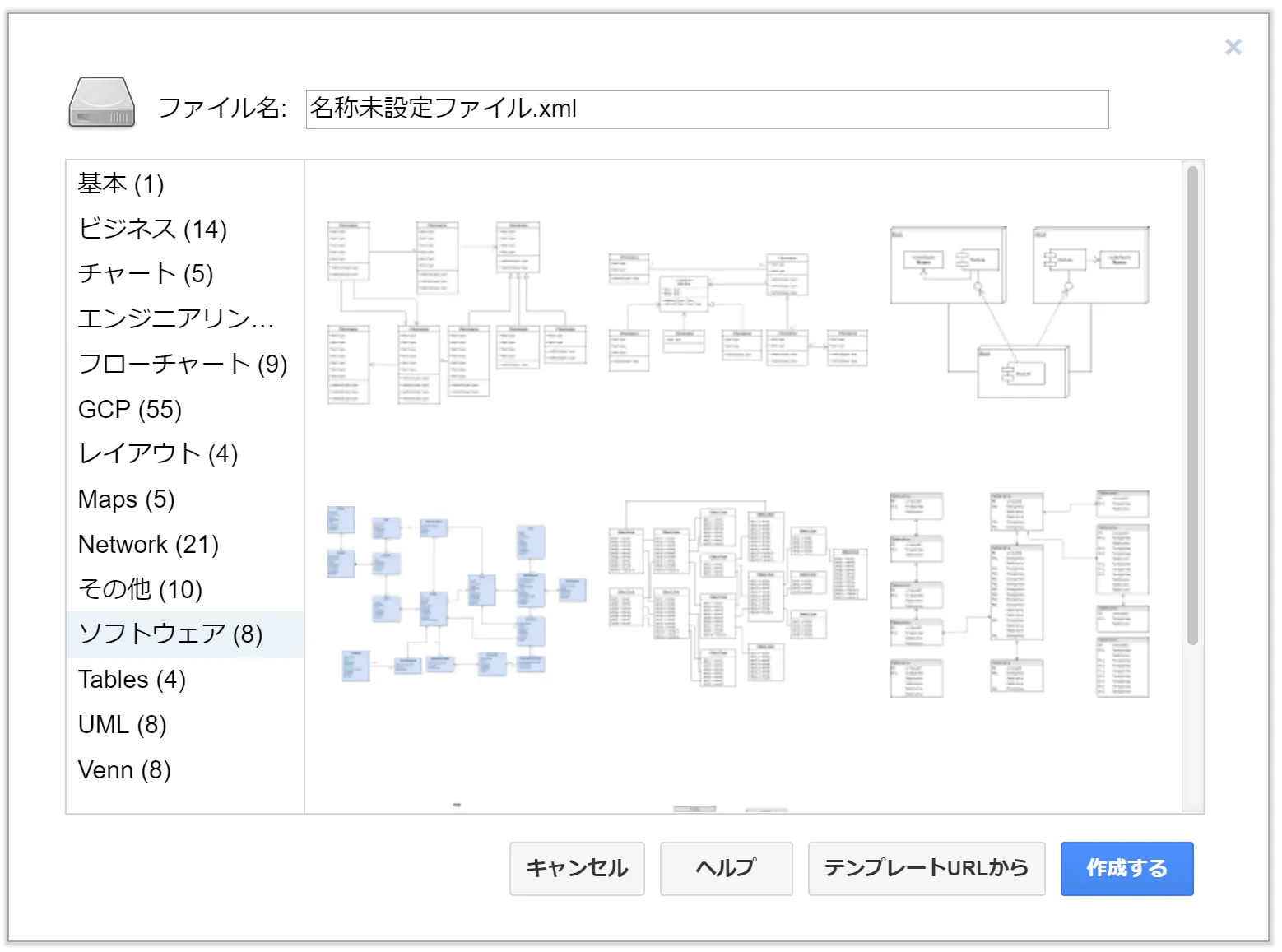This screenshot has height=952, width=1282.
Task: Create the diagram with 作成する
Action: pos(1126,868)
